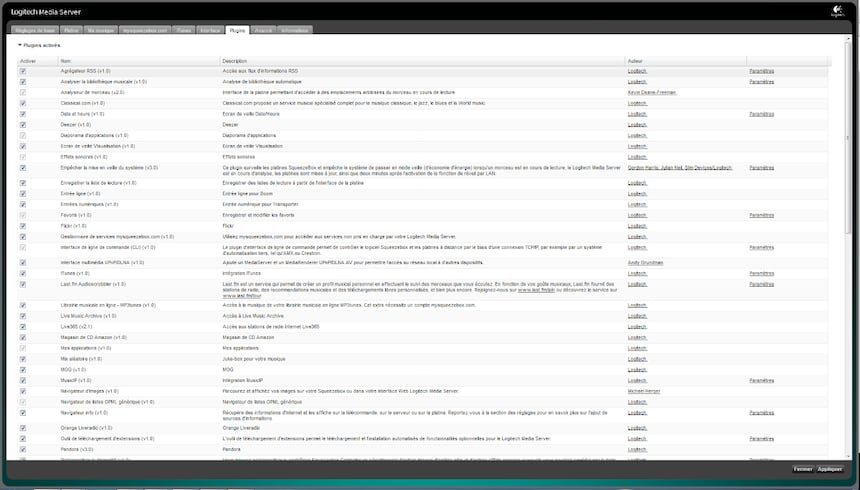Uncheck the Orange Liveradio plugin

[x=23, y=428]
